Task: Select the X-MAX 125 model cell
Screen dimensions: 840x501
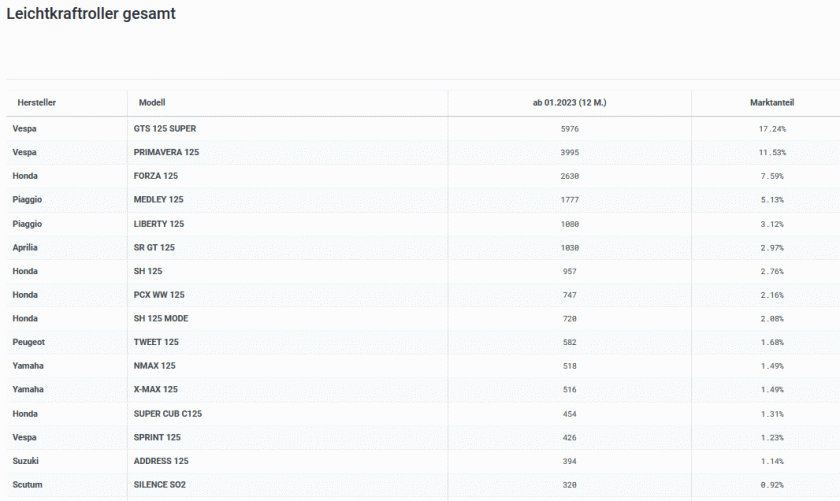Action: point(156,389)
